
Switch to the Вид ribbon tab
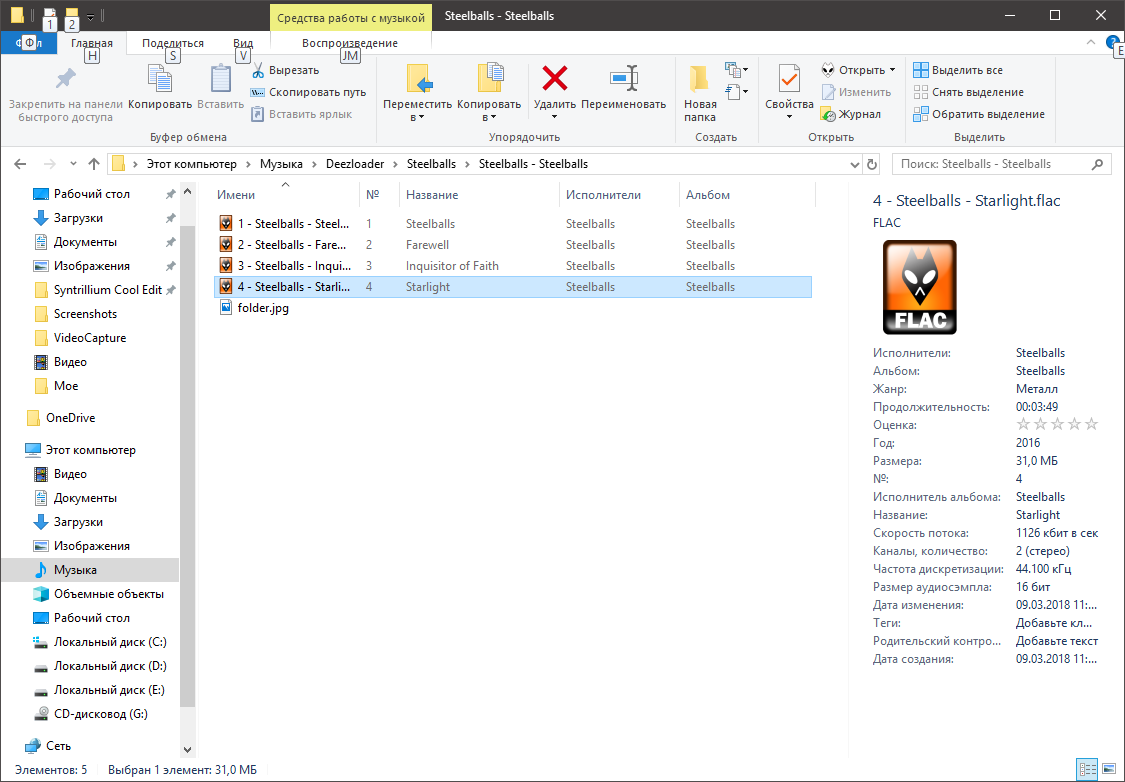pos(243,43)
